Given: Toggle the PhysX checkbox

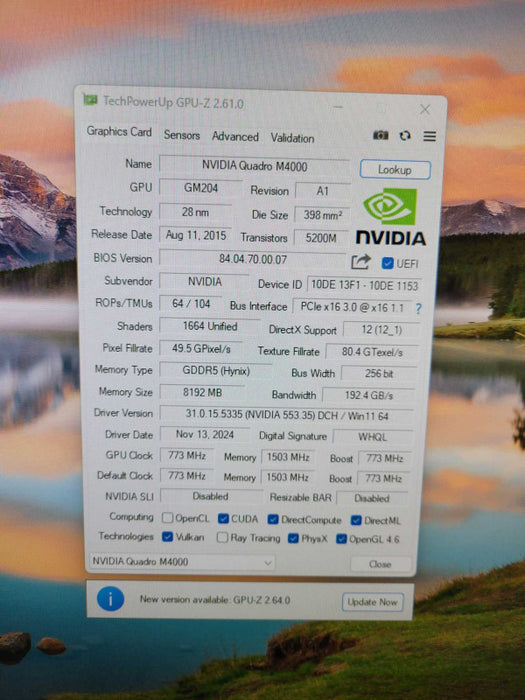Looking at the screenshot, I should point(293,538).
